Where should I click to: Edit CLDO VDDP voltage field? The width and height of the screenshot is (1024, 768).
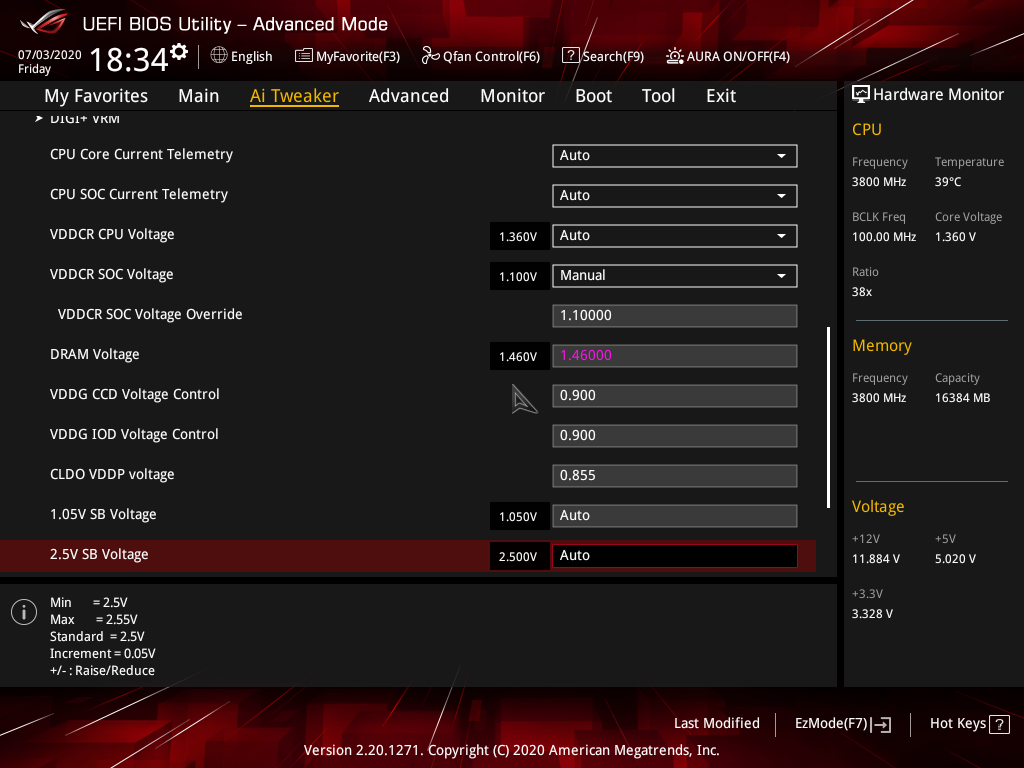[675, 475]
